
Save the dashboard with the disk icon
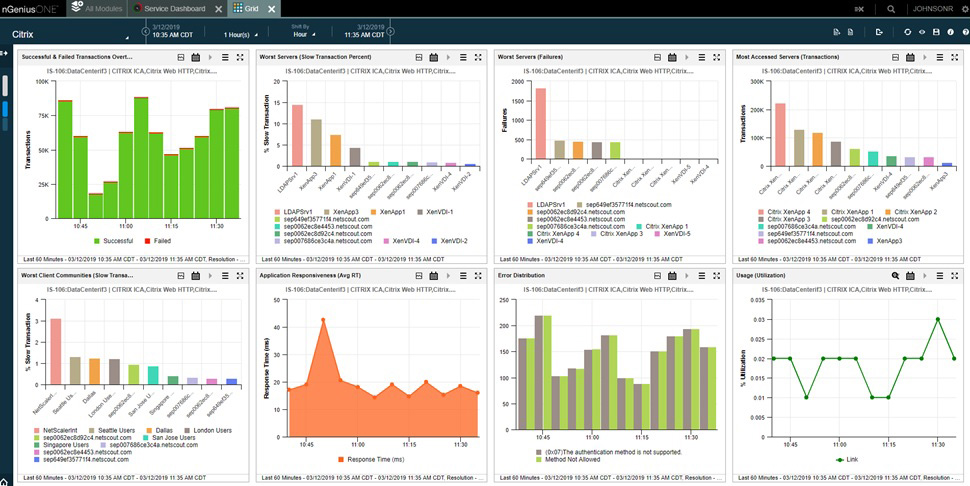coord(936,32)
